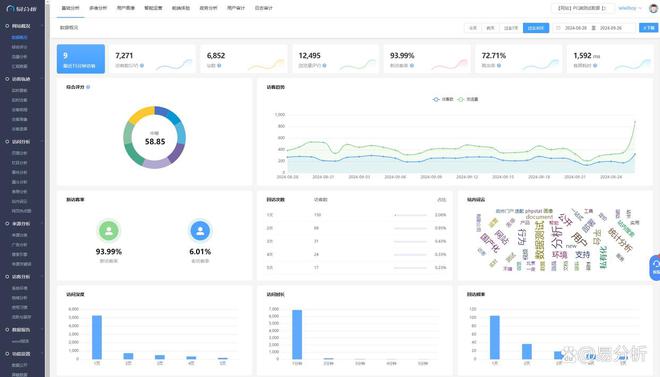Collapse the 来源分析 sidebar group chevron

click(x=42, y=224)
